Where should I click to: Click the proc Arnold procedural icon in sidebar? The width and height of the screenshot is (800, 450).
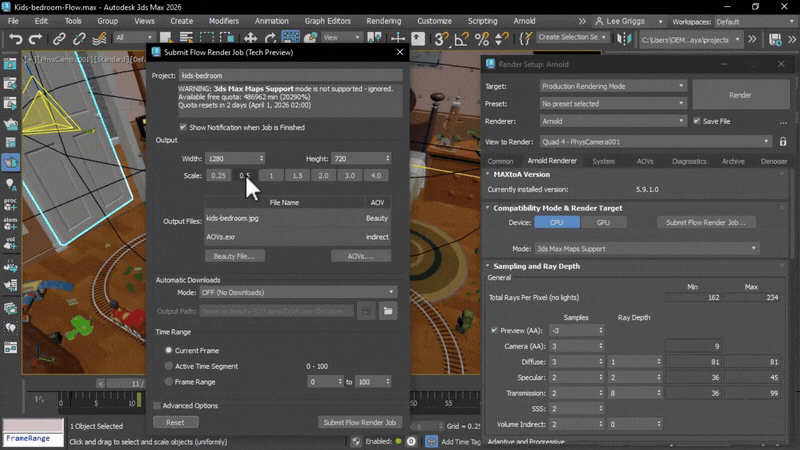coord(10,204)
